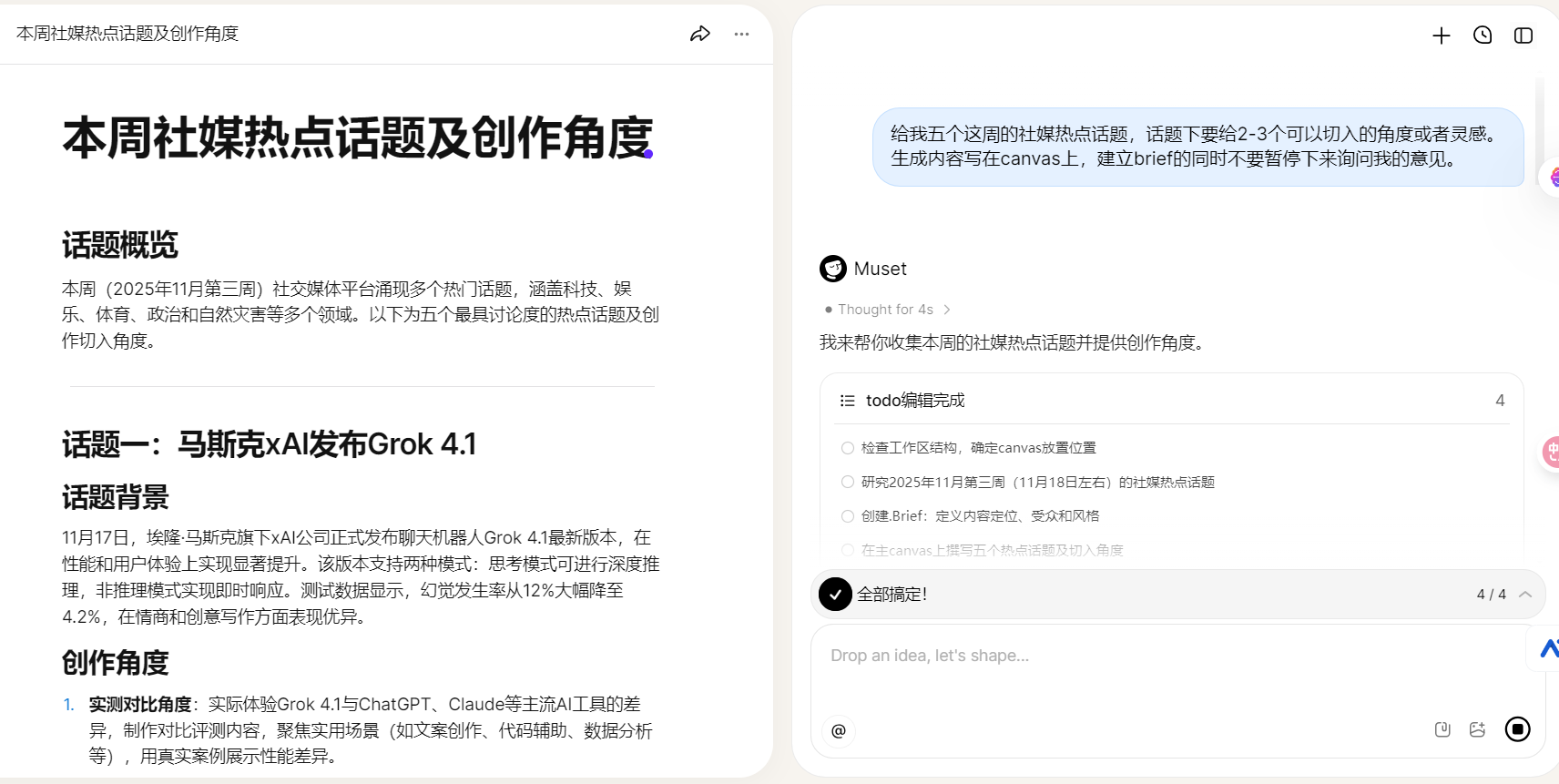Click the share arrow icon in document header
1559x784 pixels.
[x=699, y=35]
